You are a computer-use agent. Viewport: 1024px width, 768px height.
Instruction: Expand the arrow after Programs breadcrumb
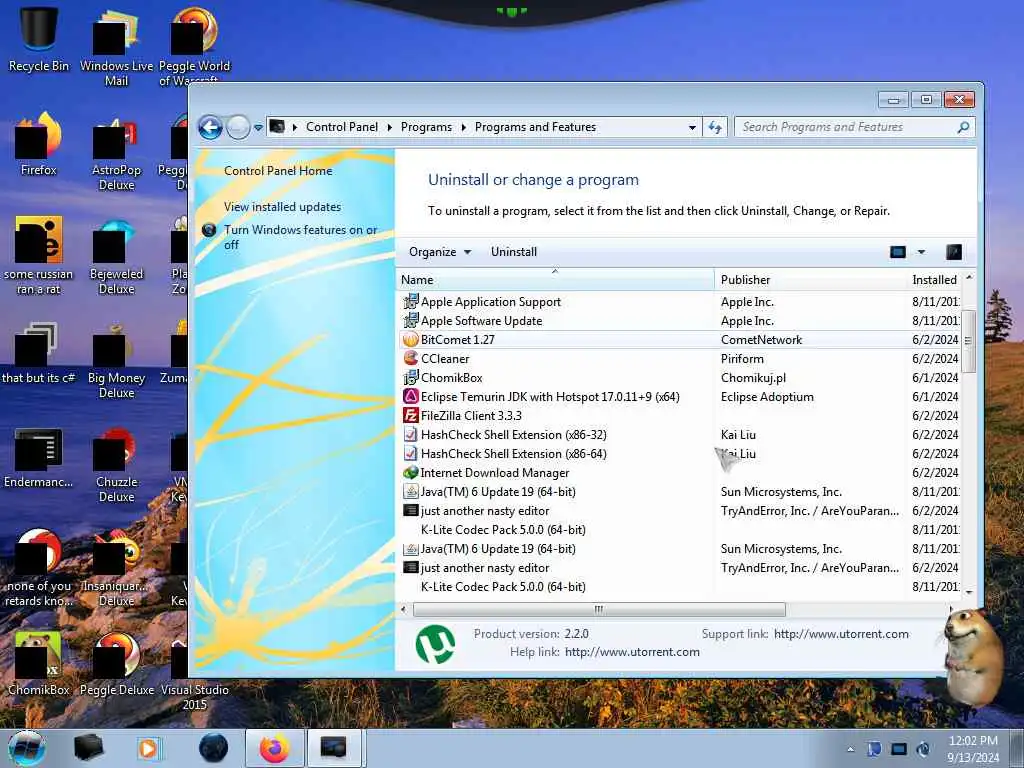(x=464, y=127)
